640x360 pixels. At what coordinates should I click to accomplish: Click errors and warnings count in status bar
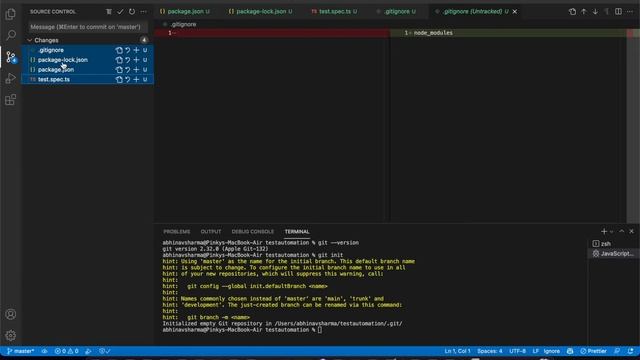tap(67, 351)
